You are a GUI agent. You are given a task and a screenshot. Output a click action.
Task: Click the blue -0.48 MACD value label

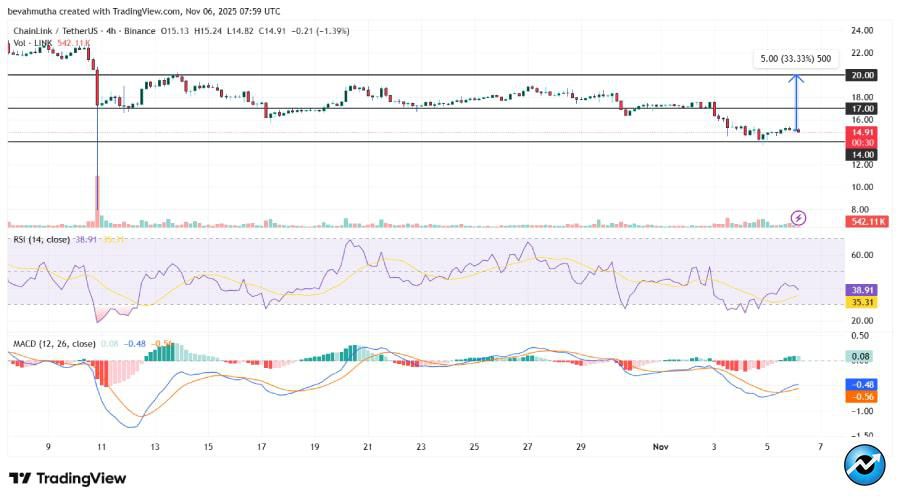click(861, 384)
